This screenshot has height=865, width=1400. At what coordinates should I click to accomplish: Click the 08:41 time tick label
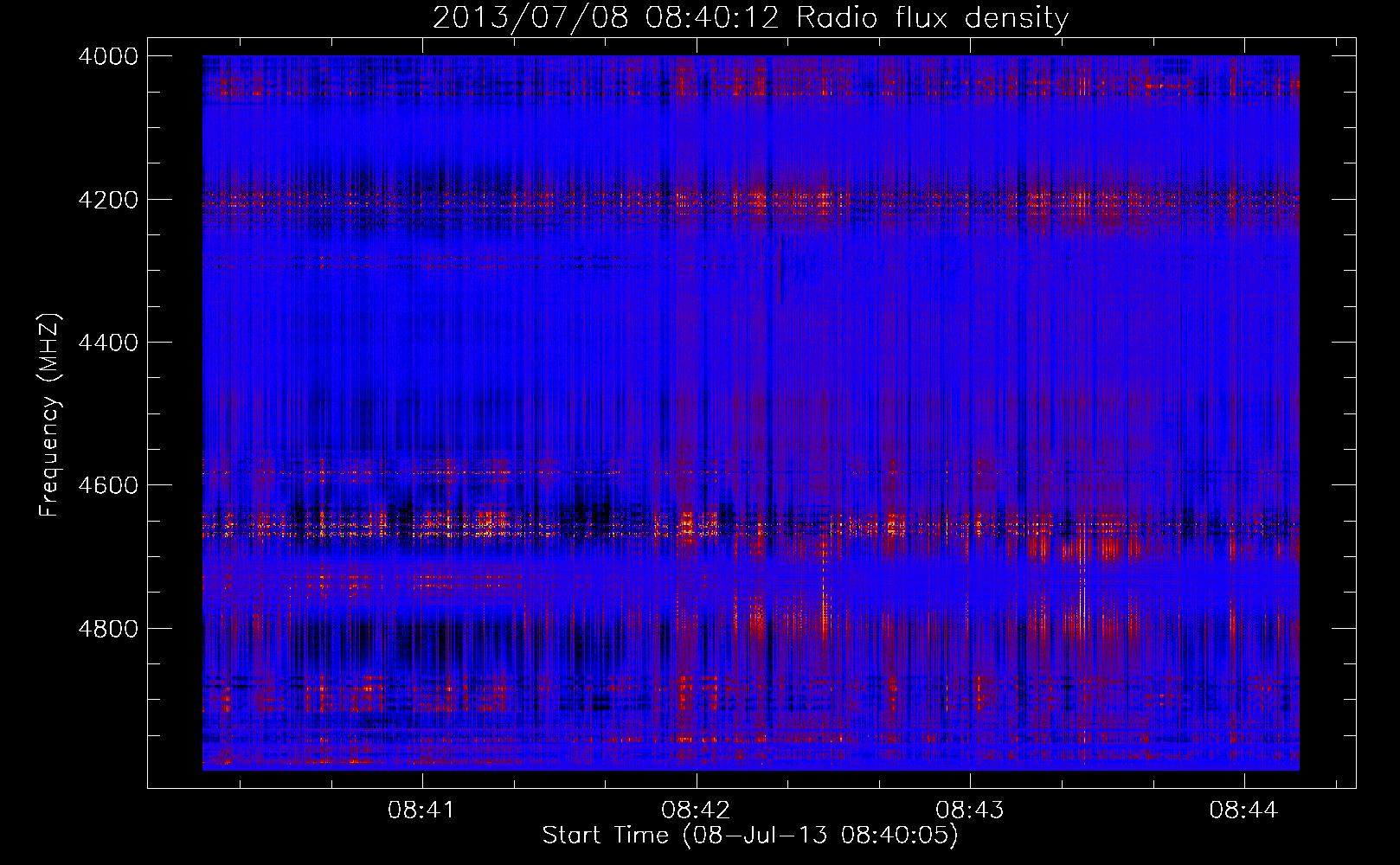click(x=421, y=811)
